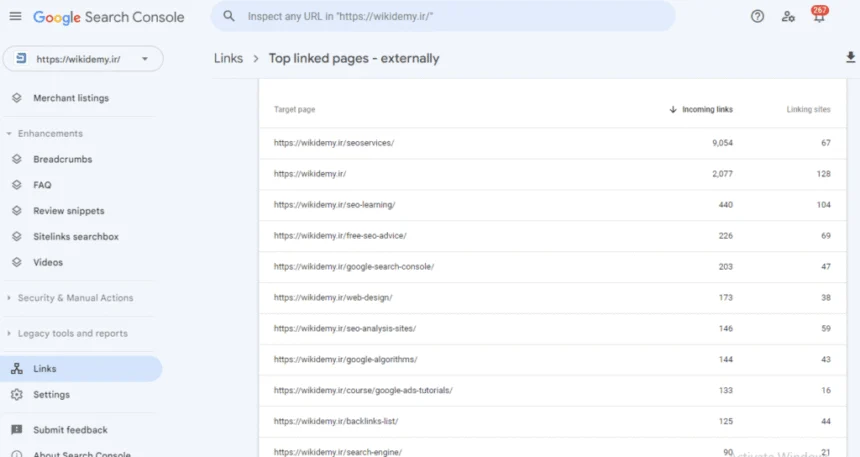Click the URL inspection search field
Image resolution: width=860 pixels, height=457 pixels.
coord(443,16)
